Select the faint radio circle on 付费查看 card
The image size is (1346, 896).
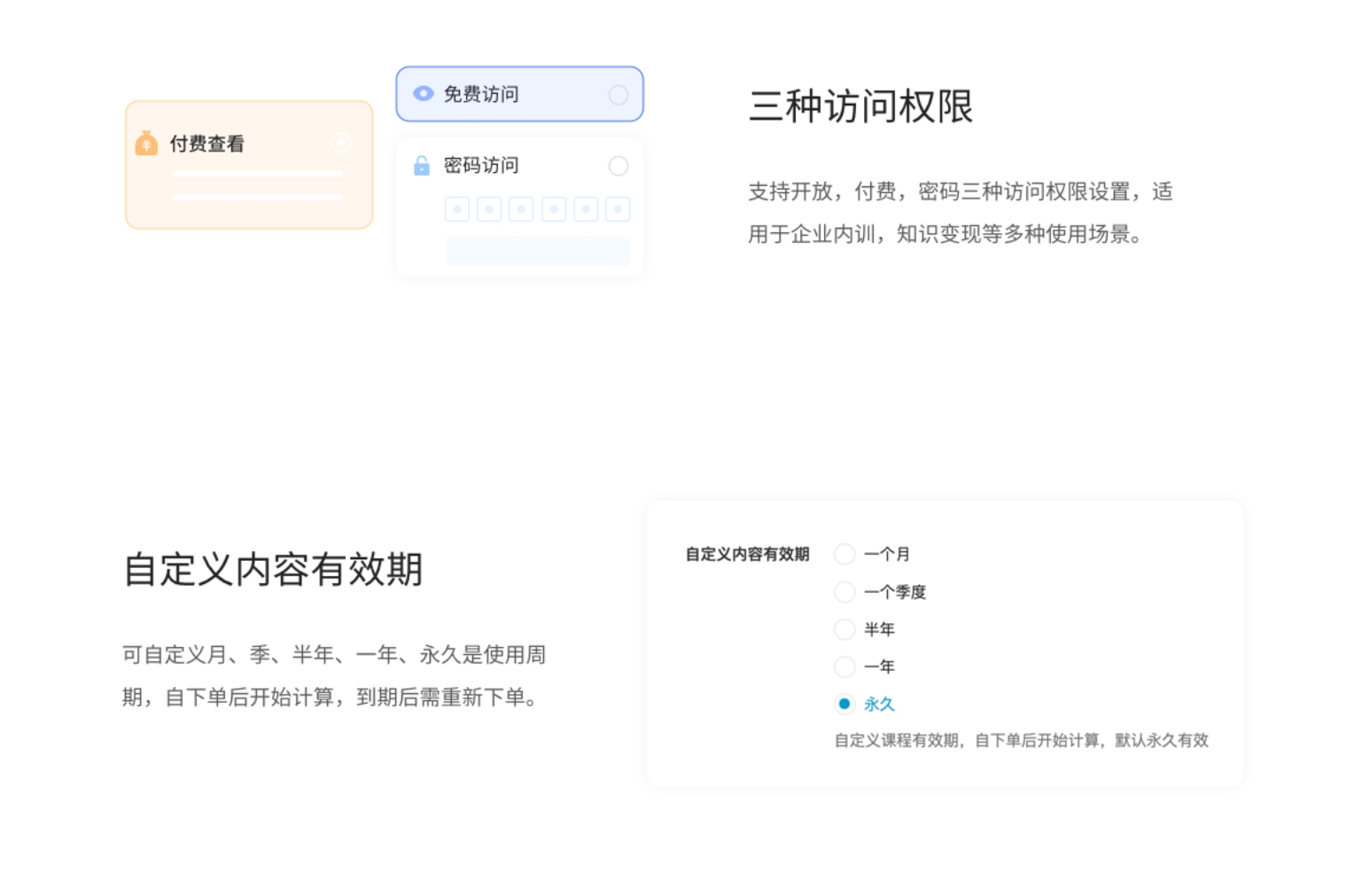pos(341,143)
